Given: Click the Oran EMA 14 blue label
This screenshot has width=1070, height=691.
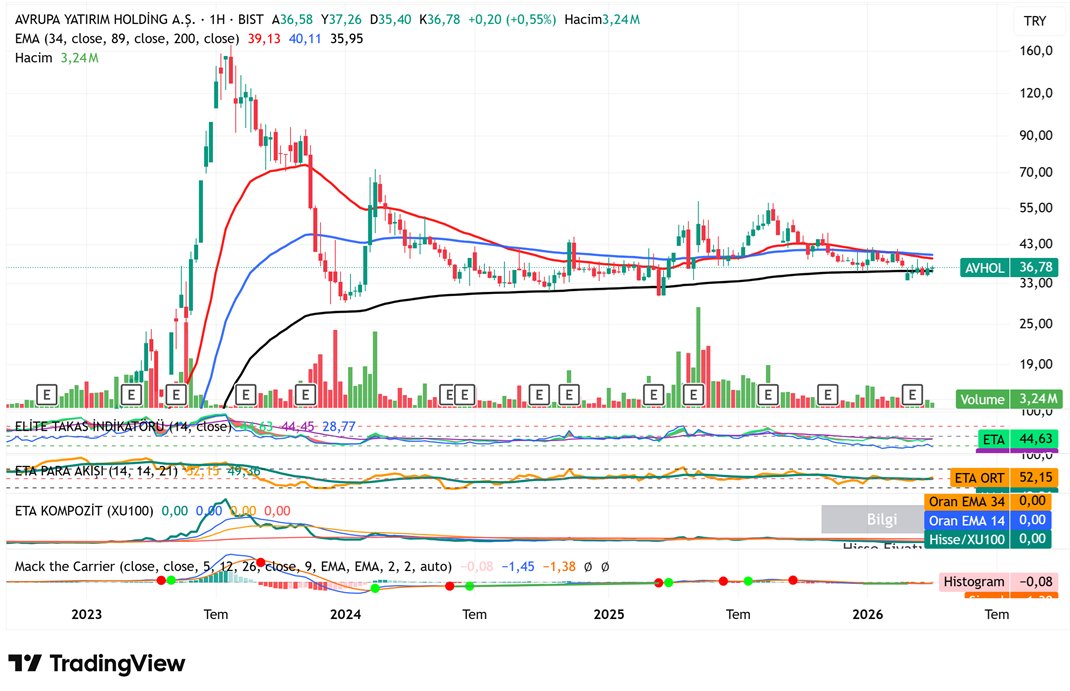Looking at the screenshot, I should [x=987, y=520].
